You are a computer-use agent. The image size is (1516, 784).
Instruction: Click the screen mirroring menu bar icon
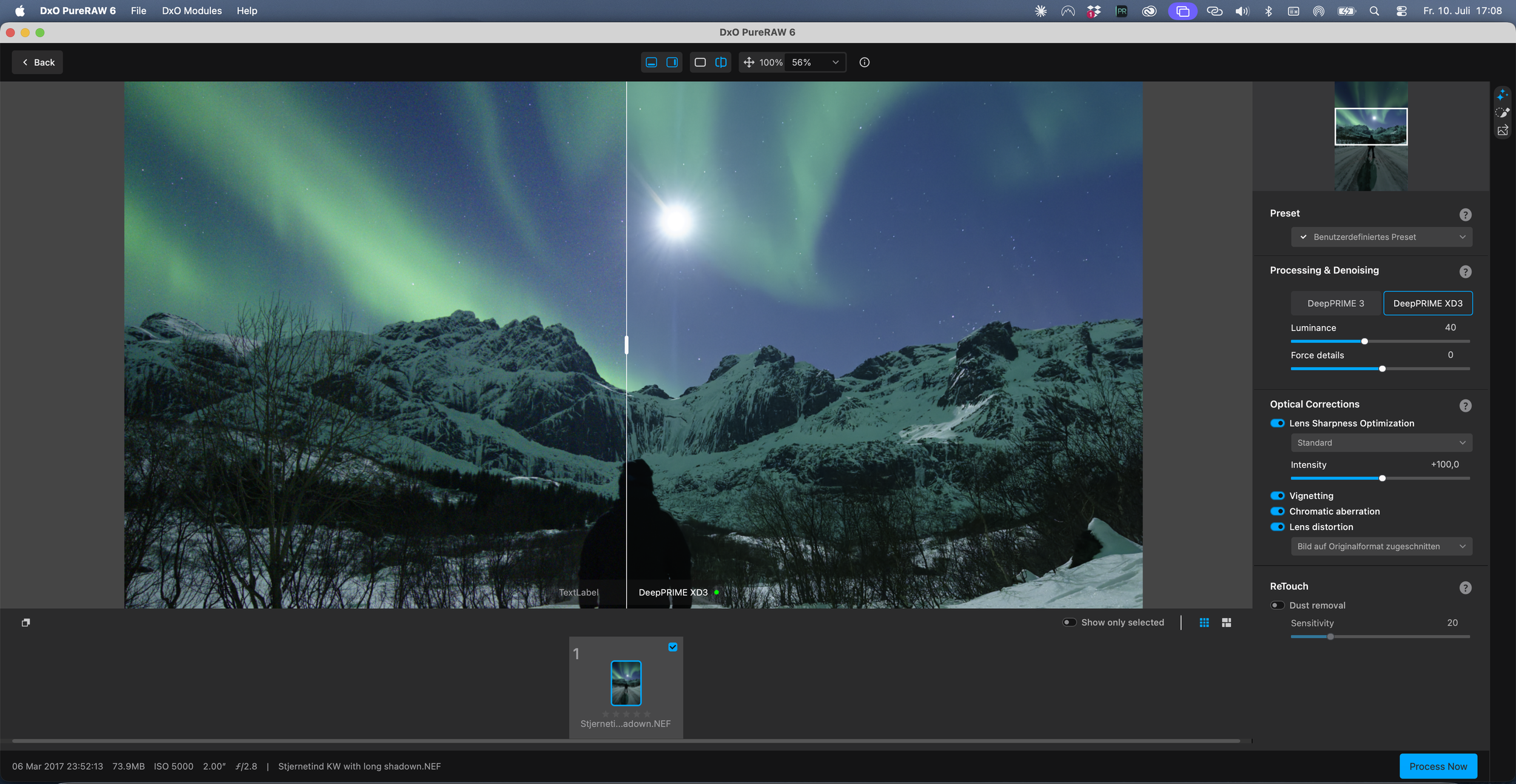tap(1182, 11)
